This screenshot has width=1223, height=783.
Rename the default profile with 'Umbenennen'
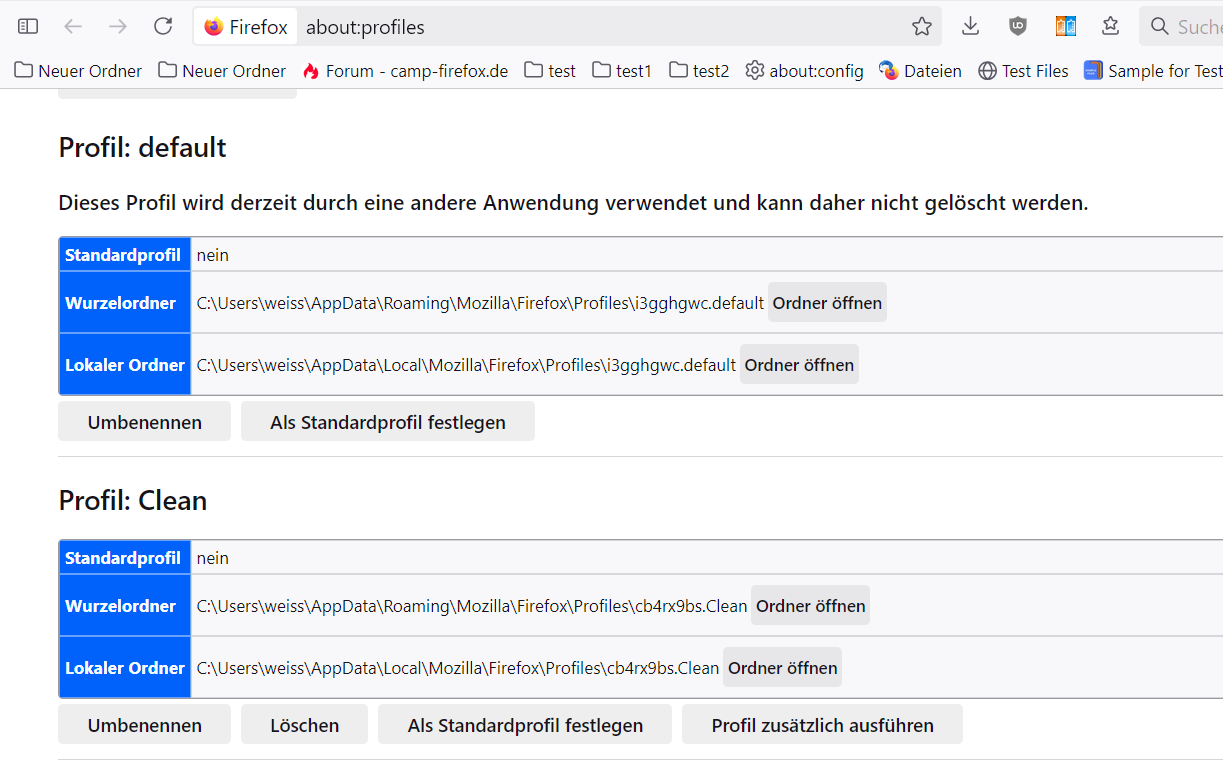[144, 422]
